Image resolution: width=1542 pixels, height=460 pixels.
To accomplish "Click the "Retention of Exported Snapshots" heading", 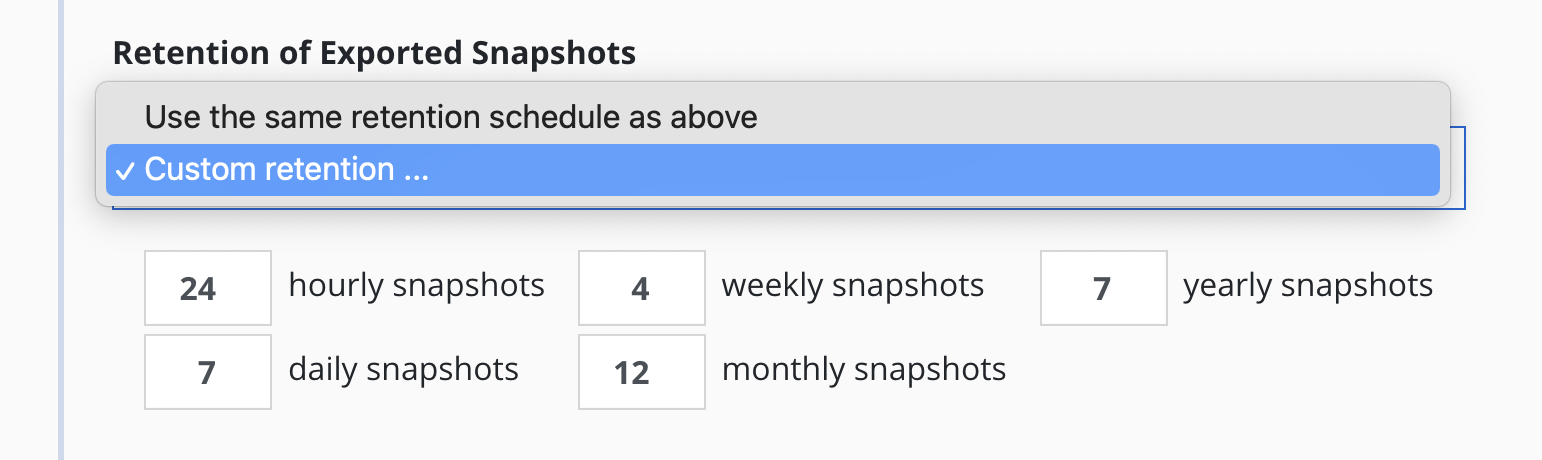I will (374, 53).
